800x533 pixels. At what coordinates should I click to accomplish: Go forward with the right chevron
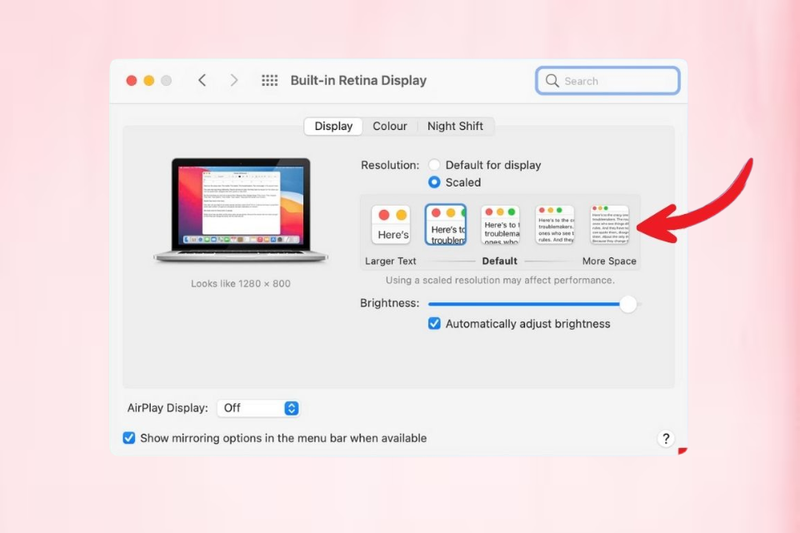point(234,81)
